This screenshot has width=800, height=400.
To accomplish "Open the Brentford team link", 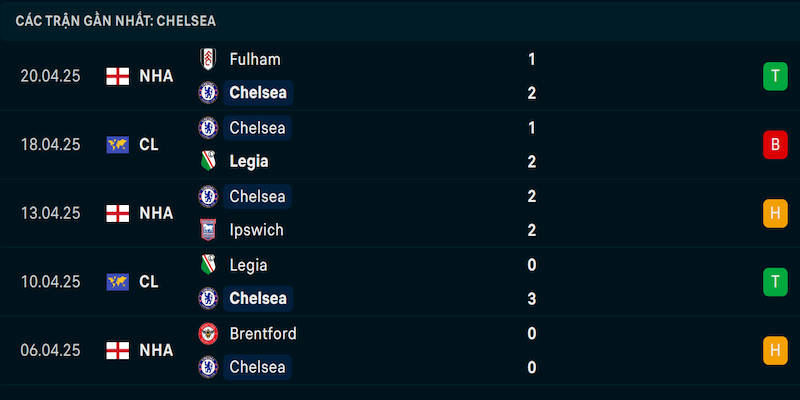I will (263, 334).
